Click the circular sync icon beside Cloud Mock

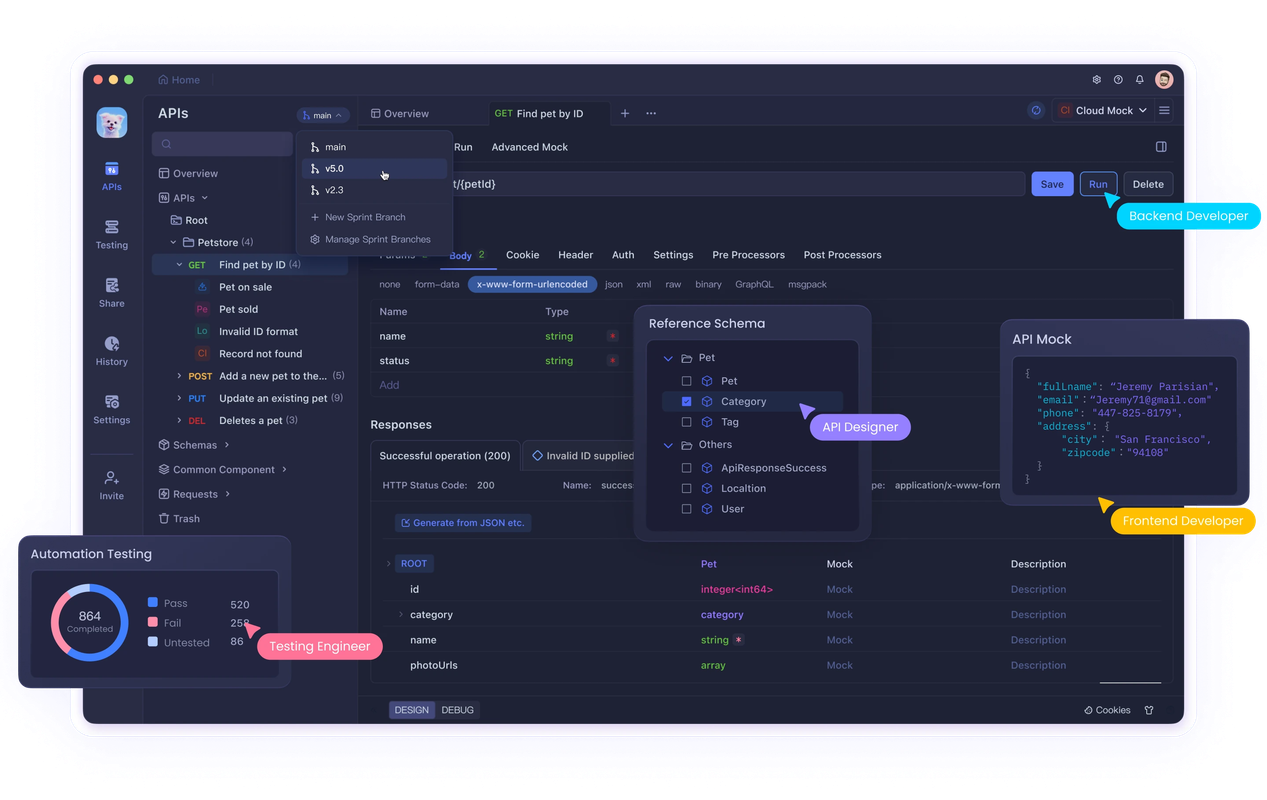tap(1036, 110)
